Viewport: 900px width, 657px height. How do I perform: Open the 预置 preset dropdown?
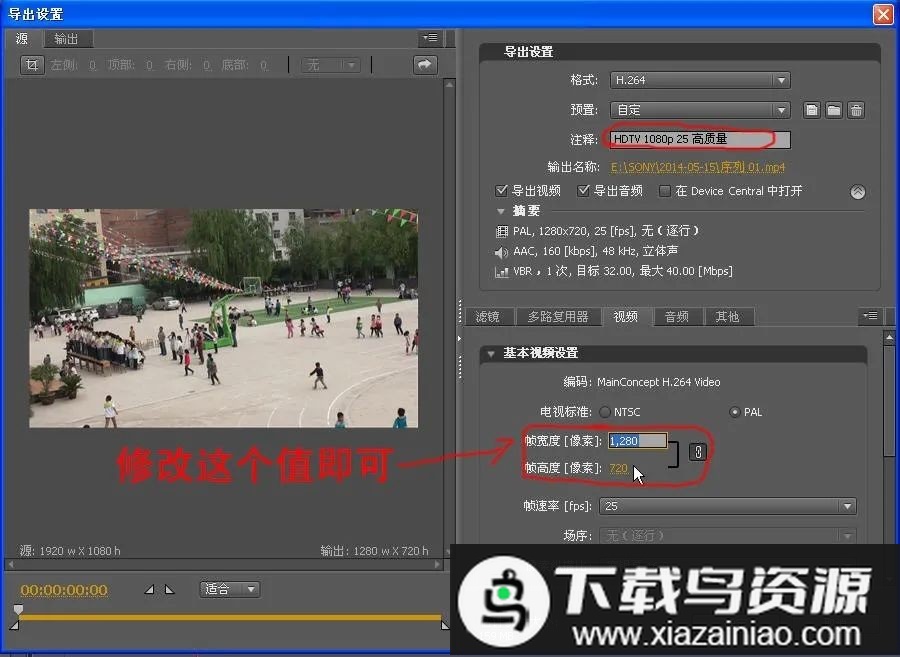[700, 110]
